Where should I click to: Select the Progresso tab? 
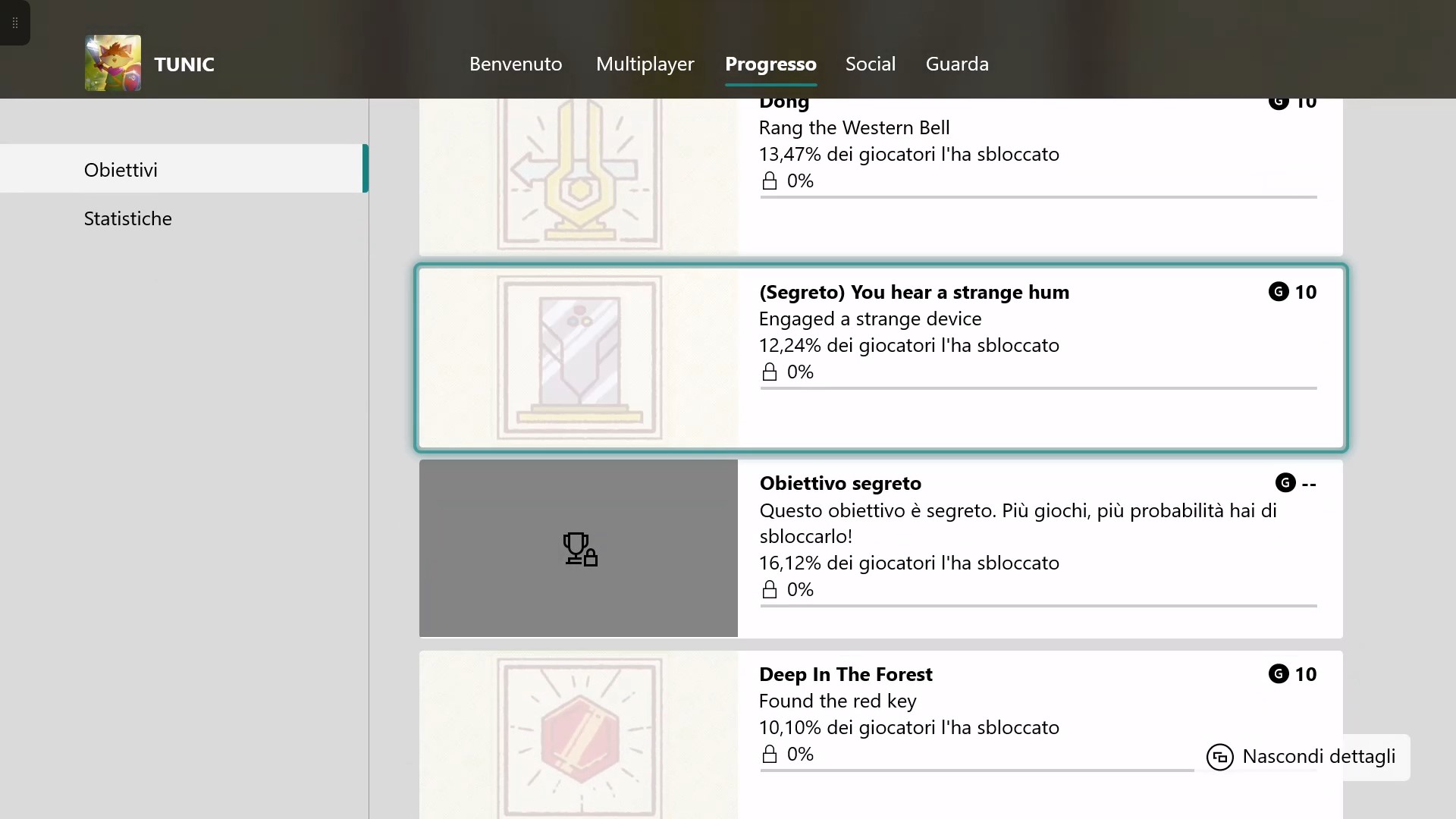[770, 64]
